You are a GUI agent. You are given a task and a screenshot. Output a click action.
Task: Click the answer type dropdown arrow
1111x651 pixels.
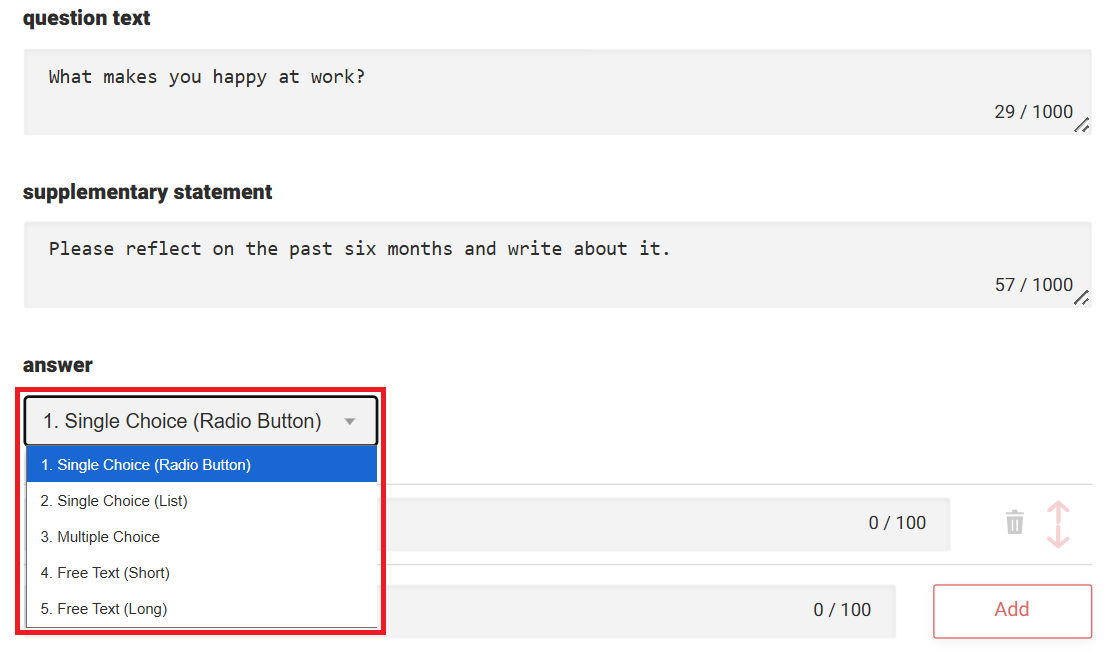[349, 422]
